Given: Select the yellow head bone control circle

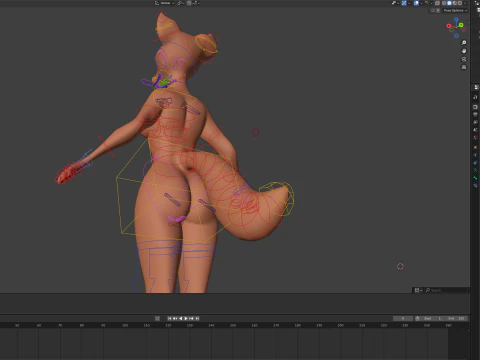Looking at the screenshot, I should [206, 45].
